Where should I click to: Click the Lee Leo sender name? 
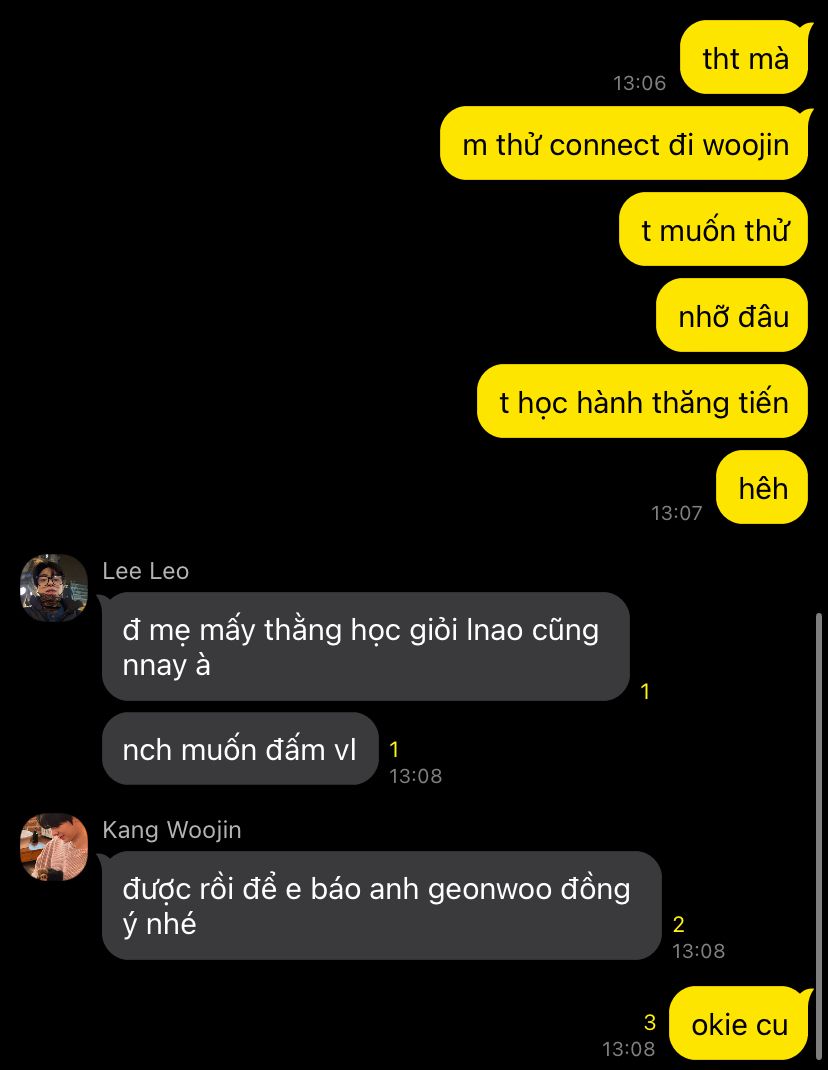145,571
